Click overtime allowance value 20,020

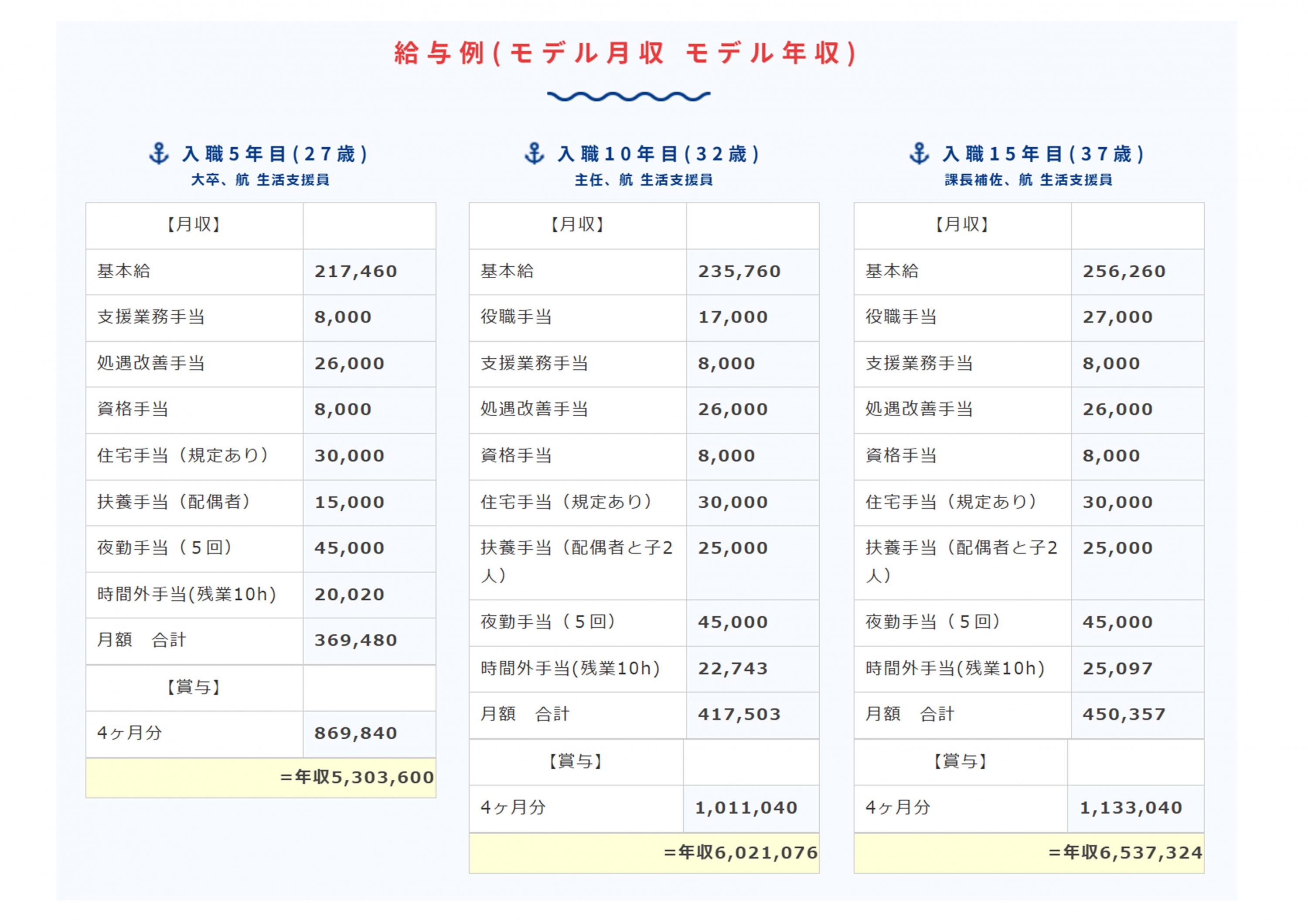349,595
